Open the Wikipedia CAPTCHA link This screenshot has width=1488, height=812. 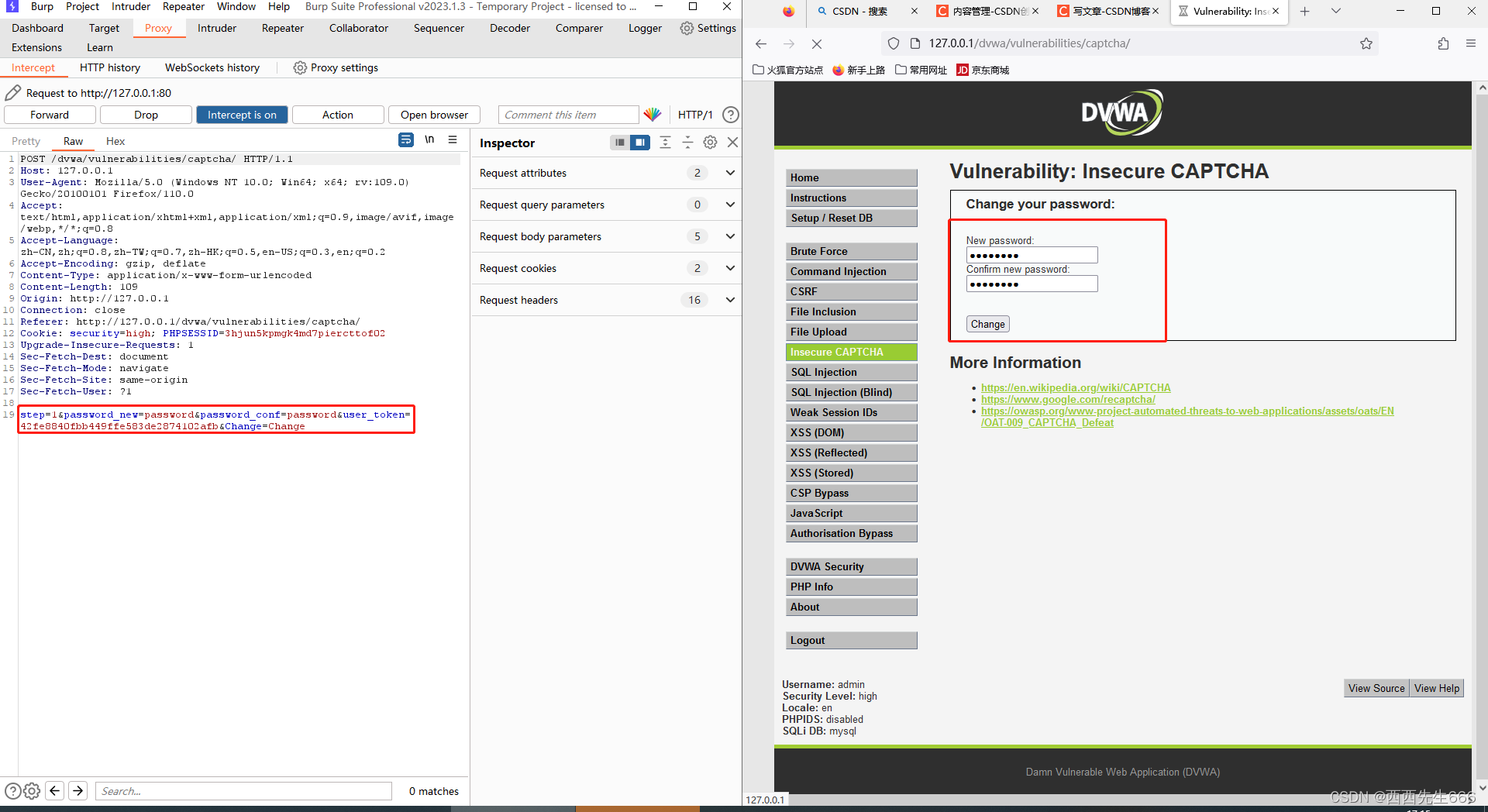pyautogui.click(x=1076, y=387)
